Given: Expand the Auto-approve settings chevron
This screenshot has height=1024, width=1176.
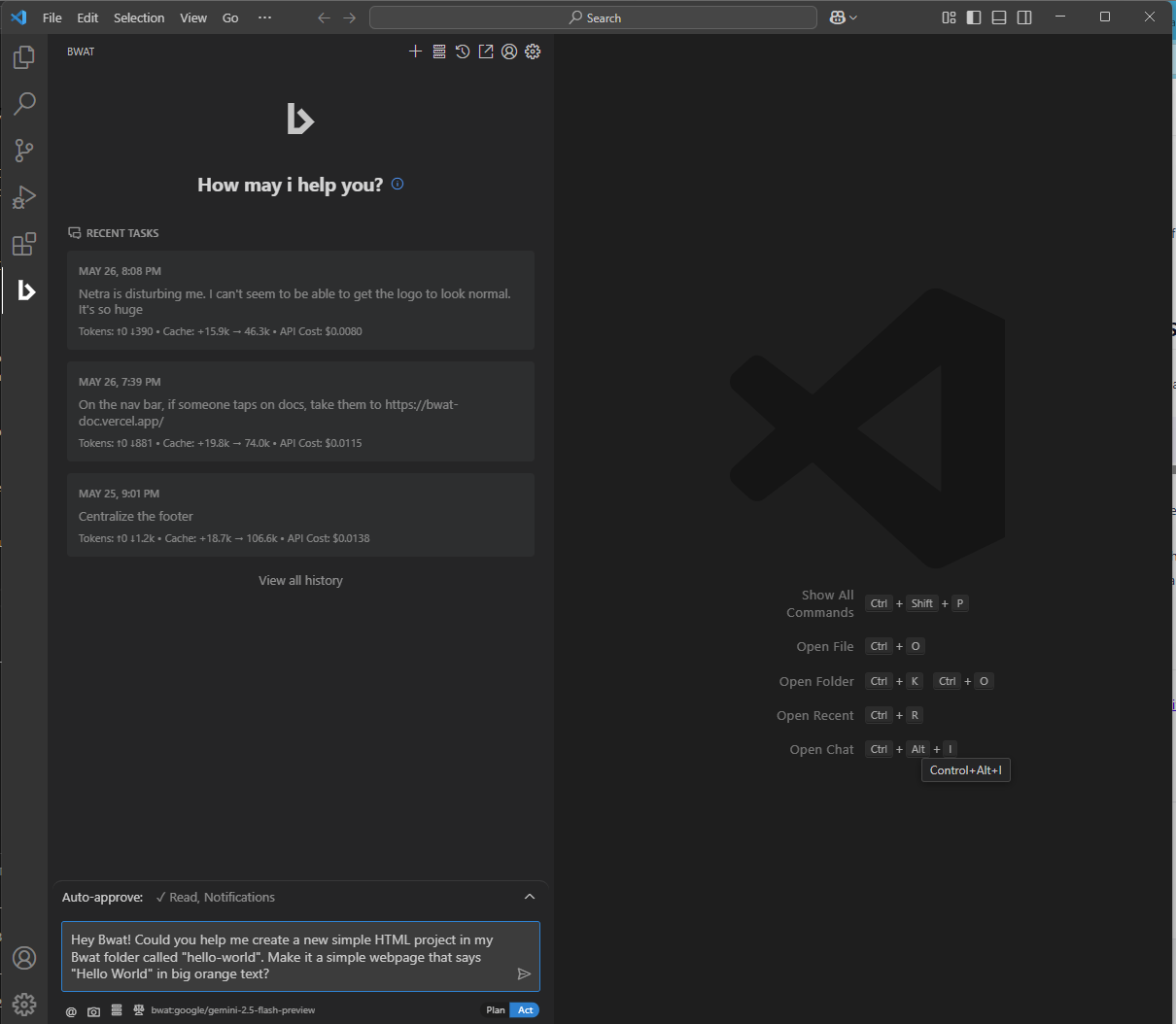Looking at the screenshot, I should [530, 897].
